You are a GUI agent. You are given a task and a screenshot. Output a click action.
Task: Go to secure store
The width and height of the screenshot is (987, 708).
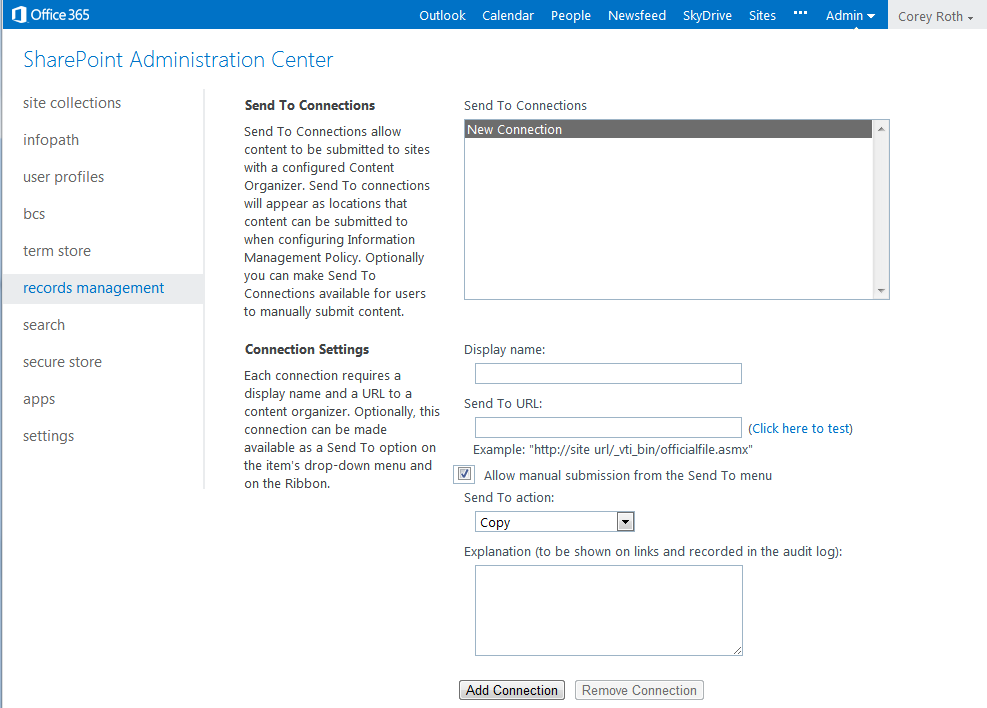point(62,362)
